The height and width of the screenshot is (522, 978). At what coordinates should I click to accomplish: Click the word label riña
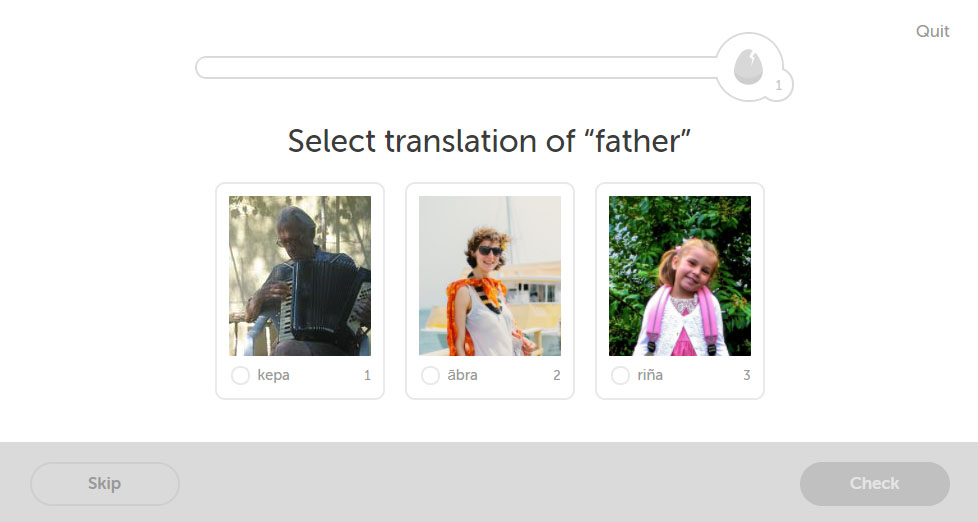click(x=650, y=376)
